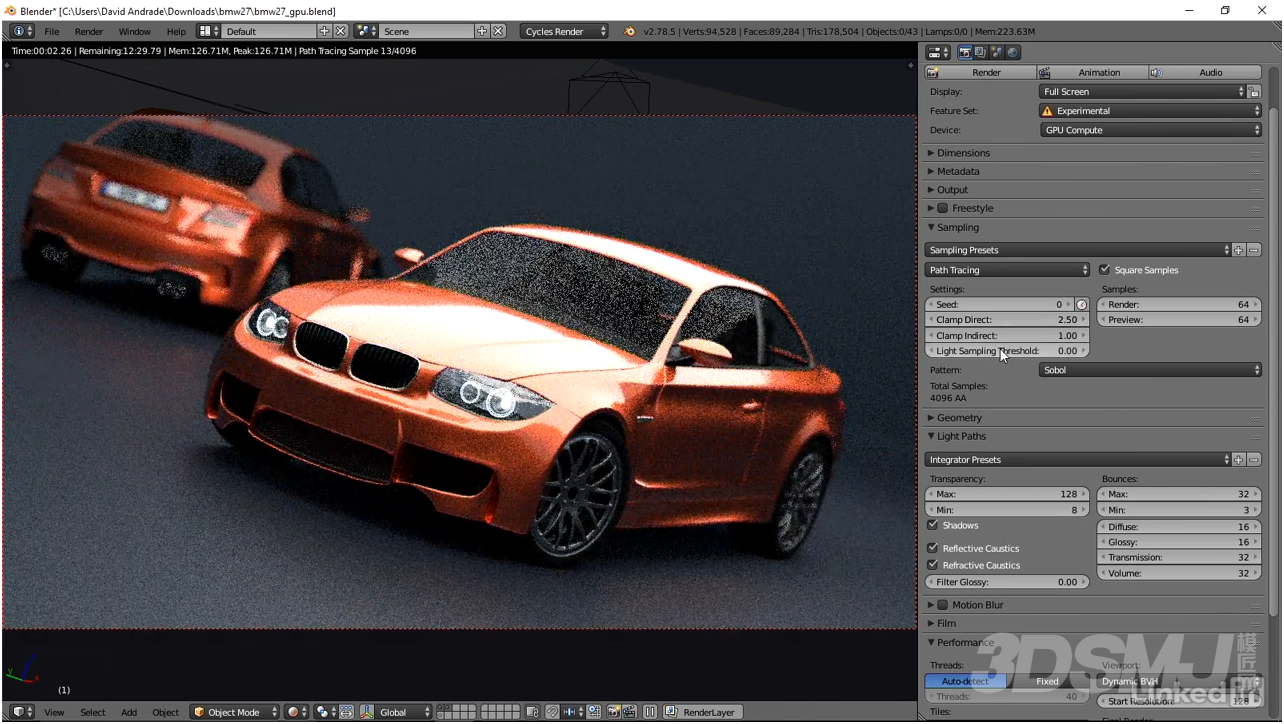The width and height of the screenshot is (1284, 724).
Task: Enable the Motion Blur checkbox
Action: coord(942,605)
